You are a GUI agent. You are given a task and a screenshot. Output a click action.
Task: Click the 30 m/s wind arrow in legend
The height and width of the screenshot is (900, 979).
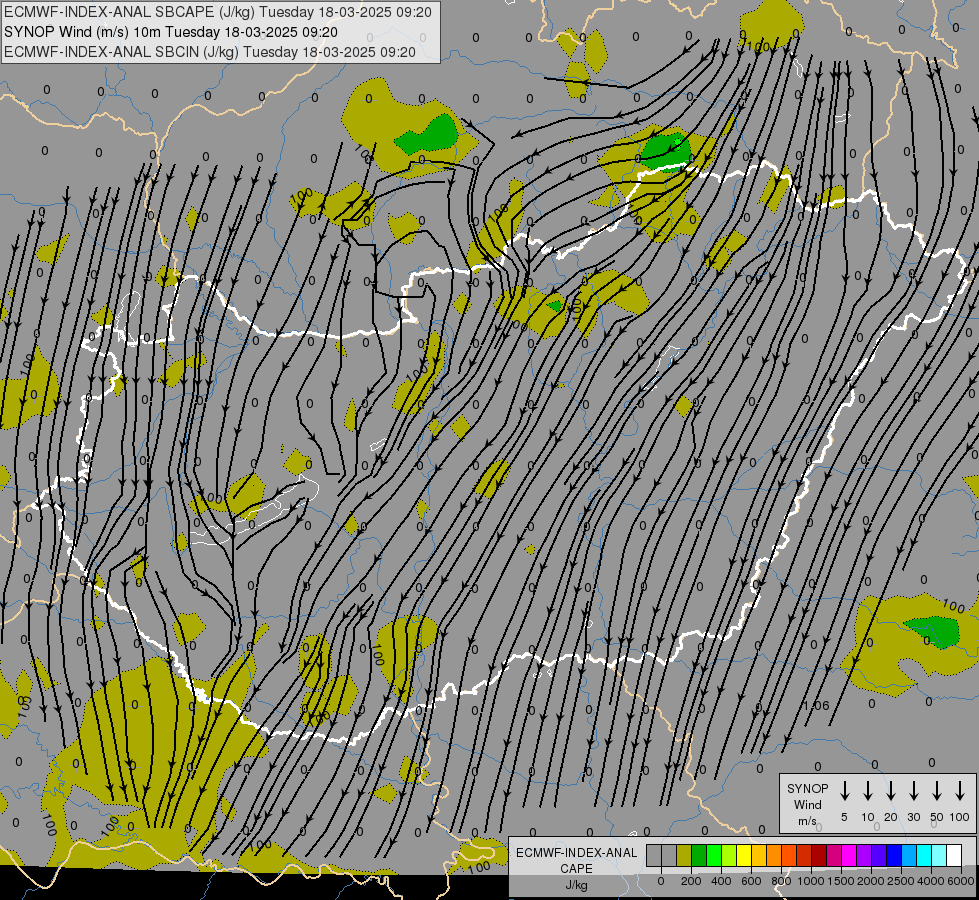tap(913, 791)
